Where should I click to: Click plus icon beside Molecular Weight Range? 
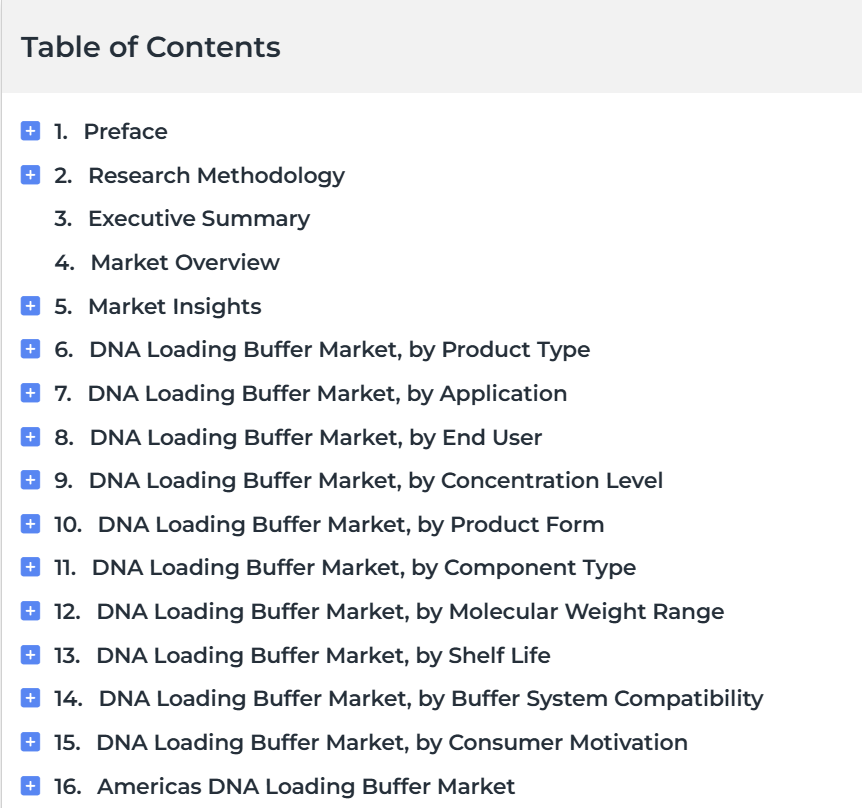click(30, 611)
